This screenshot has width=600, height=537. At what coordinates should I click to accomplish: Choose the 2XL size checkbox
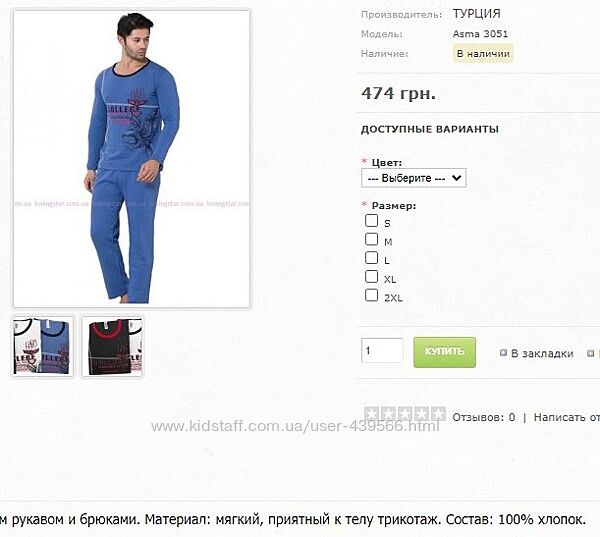point(371,295)
